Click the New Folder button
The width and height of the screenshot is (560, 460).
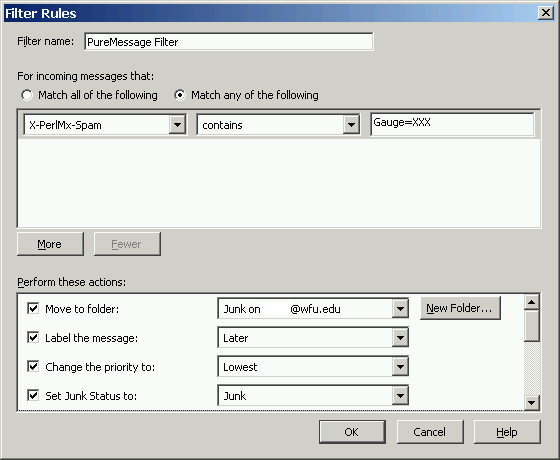[x=460, y=308]
